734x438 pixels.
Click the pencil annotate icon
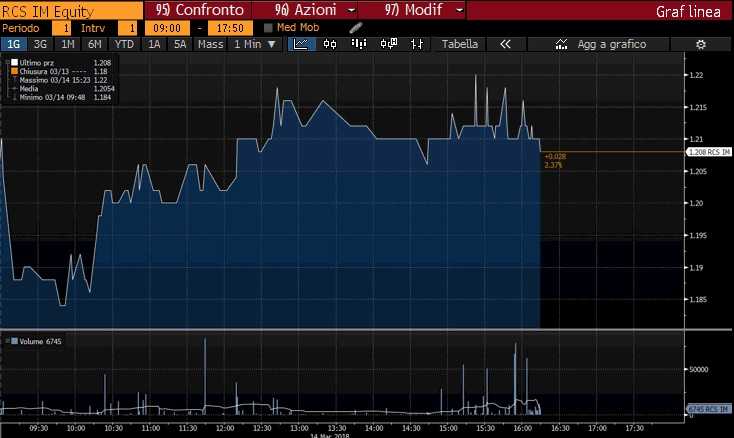click(356, 28)
